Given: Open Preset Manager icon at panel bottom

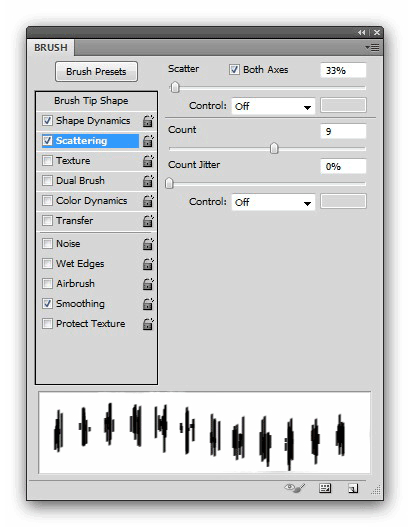Looking at the screenshot, I should click(325, 488).
